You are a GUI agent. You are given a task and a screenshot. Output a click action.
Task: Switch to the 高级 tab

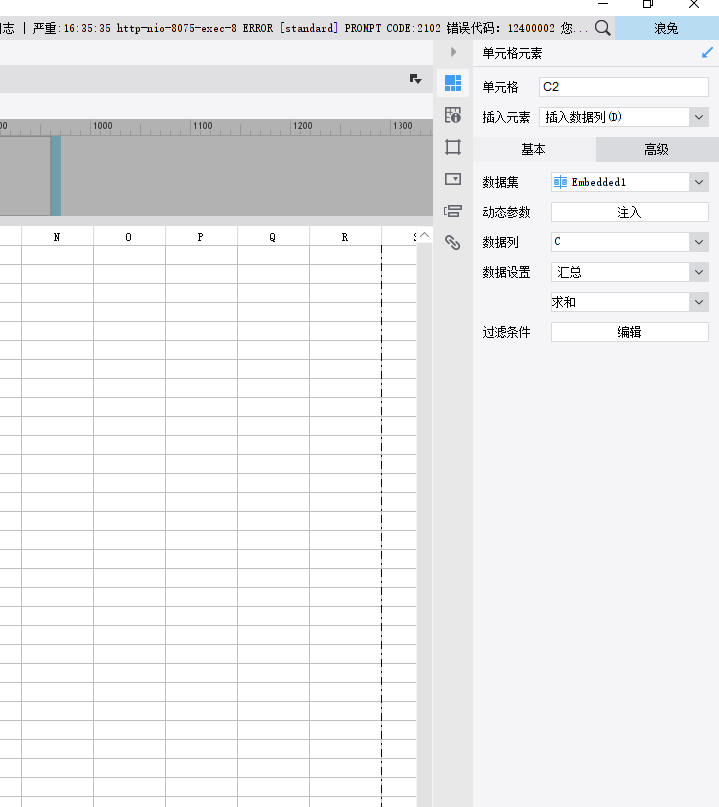[x=656, y=149]
